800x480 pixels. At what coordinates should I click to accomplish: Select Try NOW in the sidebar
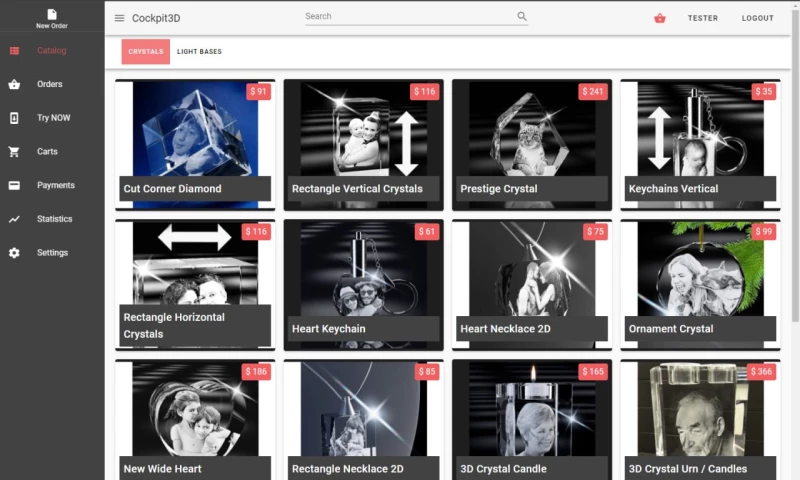pyautogui.click(x=54, y=118)
